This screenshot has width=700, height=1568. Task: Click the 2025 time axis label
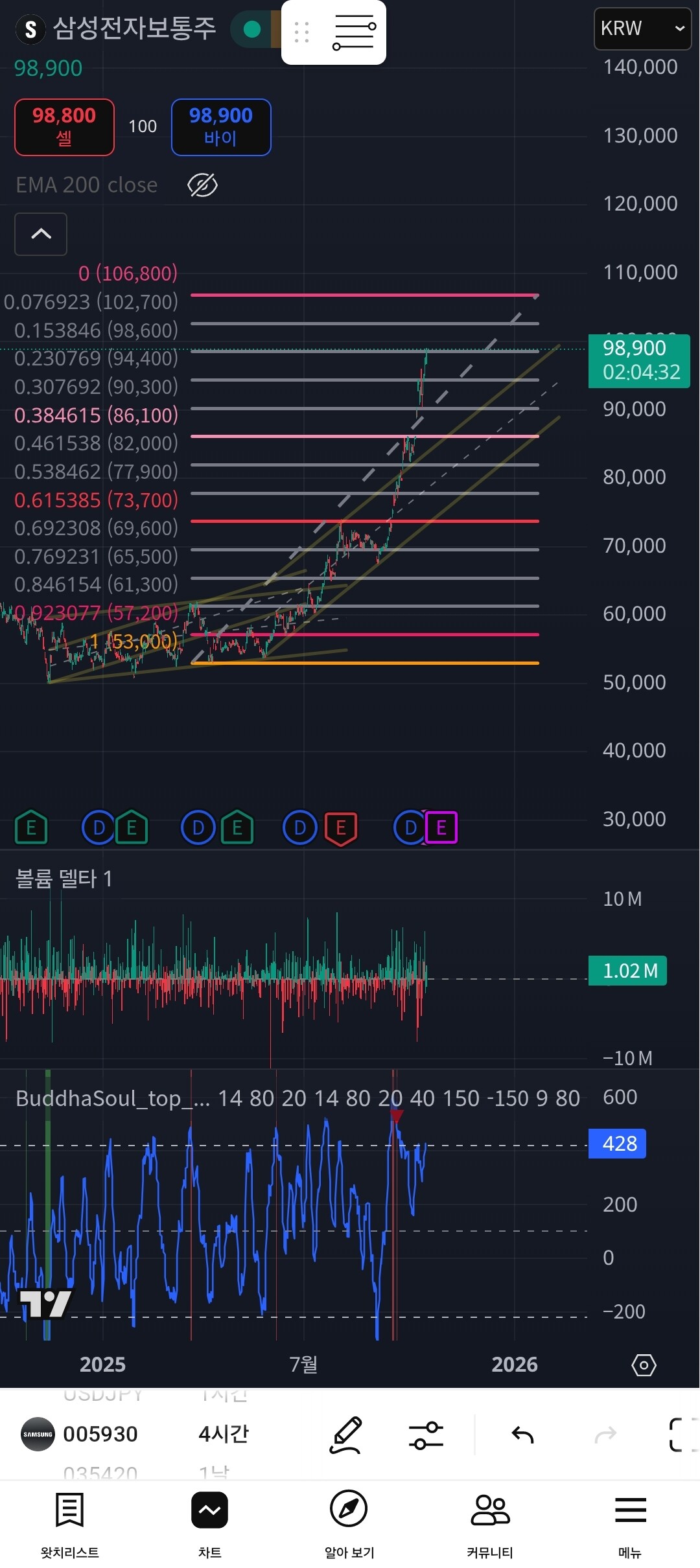click(102, 1365)
